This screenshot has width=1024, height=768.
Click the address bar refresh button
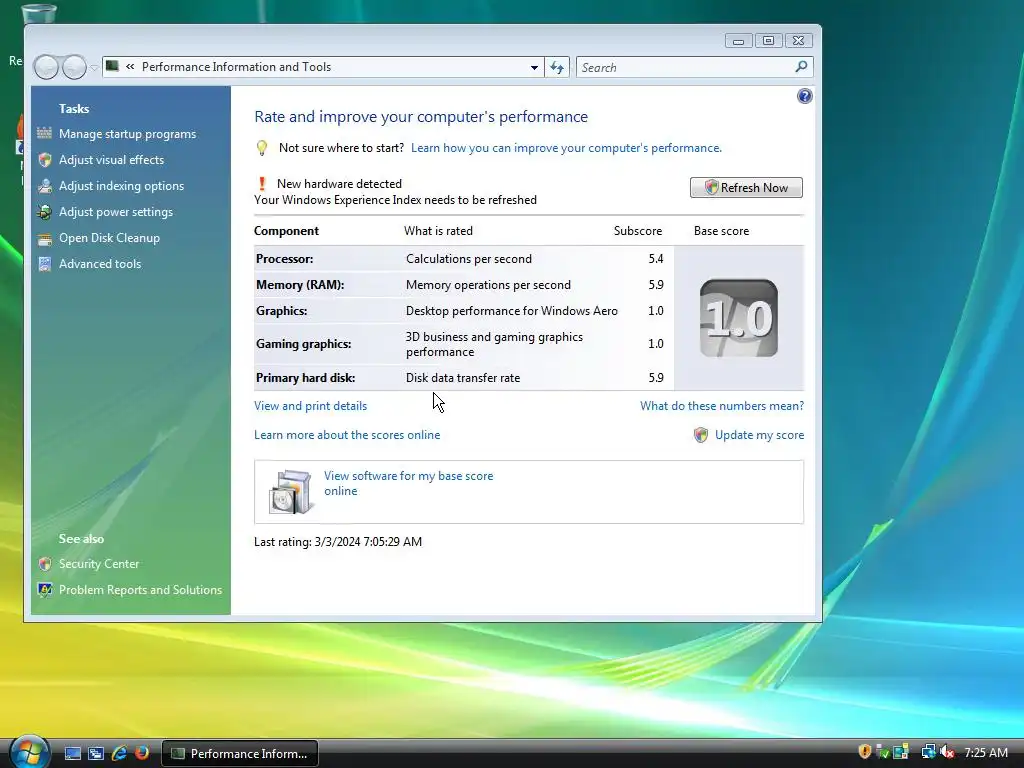pyautogui.click(x=557, y=67)
